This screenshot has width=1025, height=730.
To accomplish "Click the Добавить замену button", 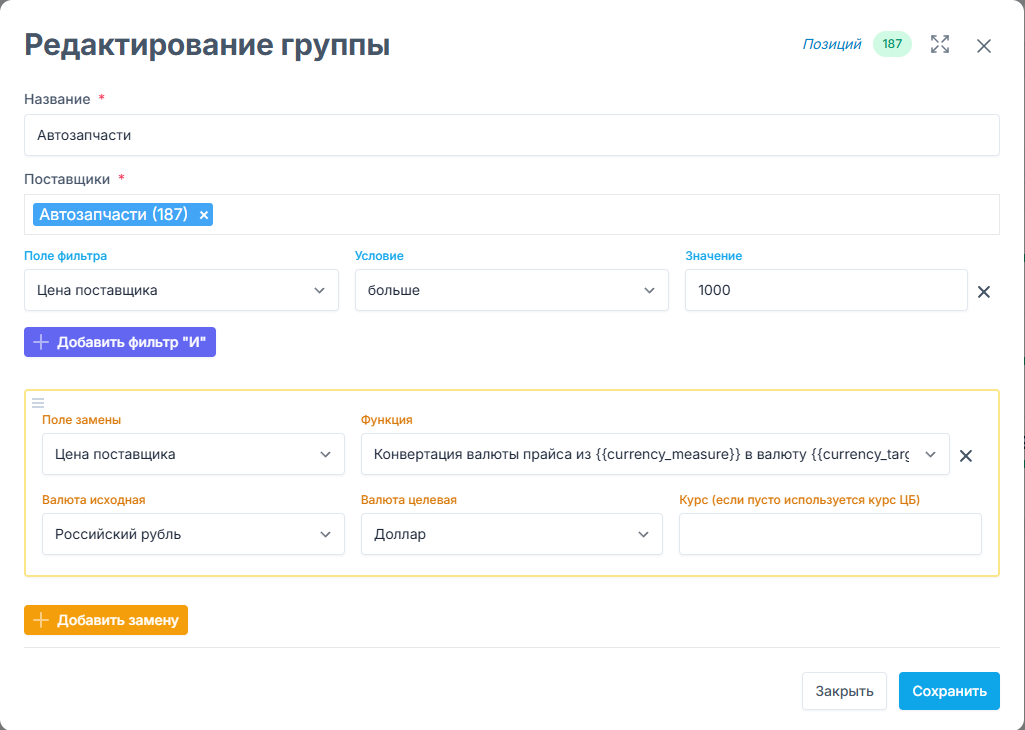I will pyautogui.click(x=106, y=620).
